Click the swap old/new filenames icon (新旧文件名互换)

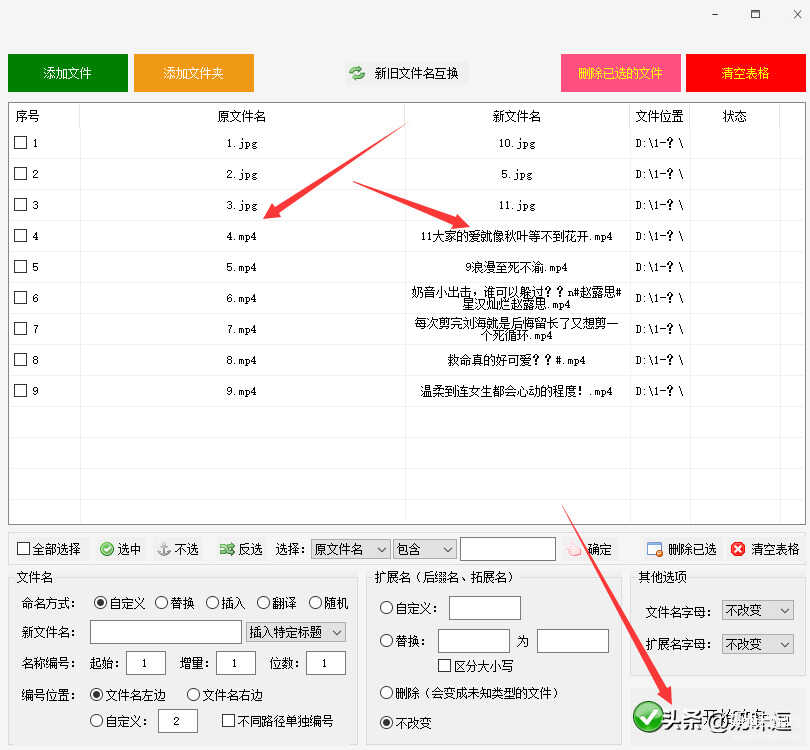(x=357, y=73)
